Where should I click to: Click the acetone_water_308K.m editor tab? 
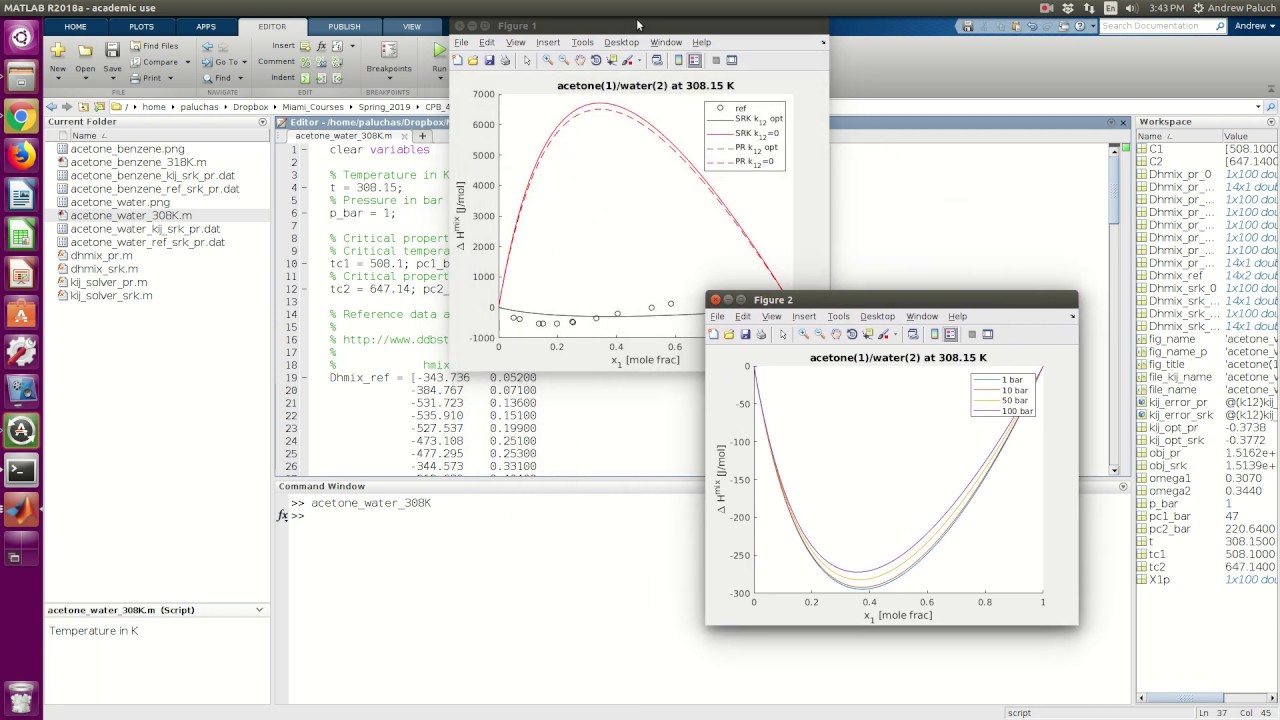pyautogui.click(x=343, y=136)
